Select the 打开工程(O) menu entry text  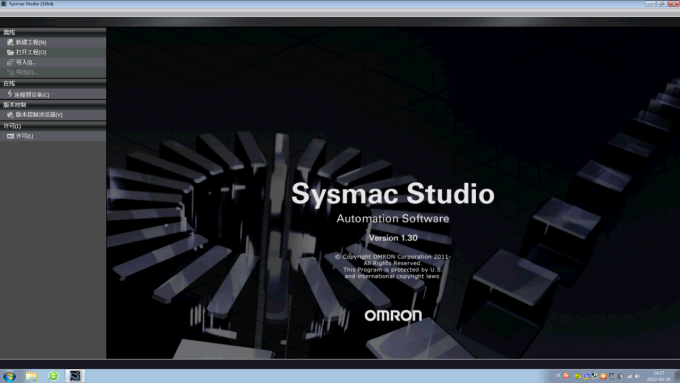pos(31,52)
